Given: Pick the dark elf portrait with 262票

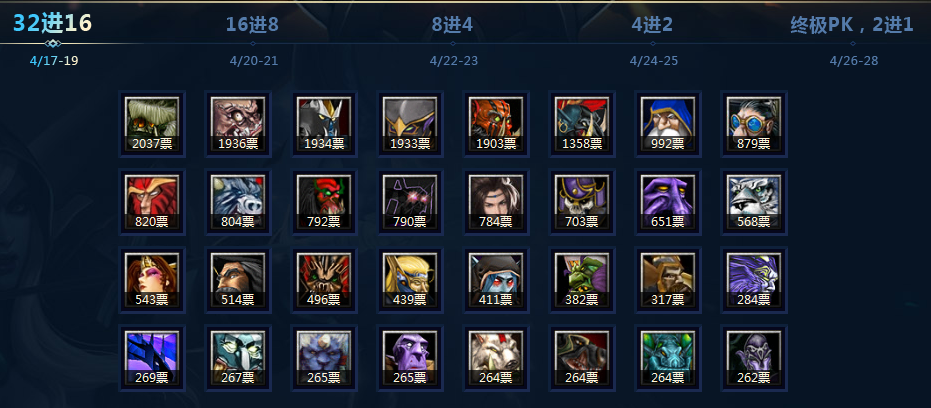Looking at the screenshot, I should 754,358.
